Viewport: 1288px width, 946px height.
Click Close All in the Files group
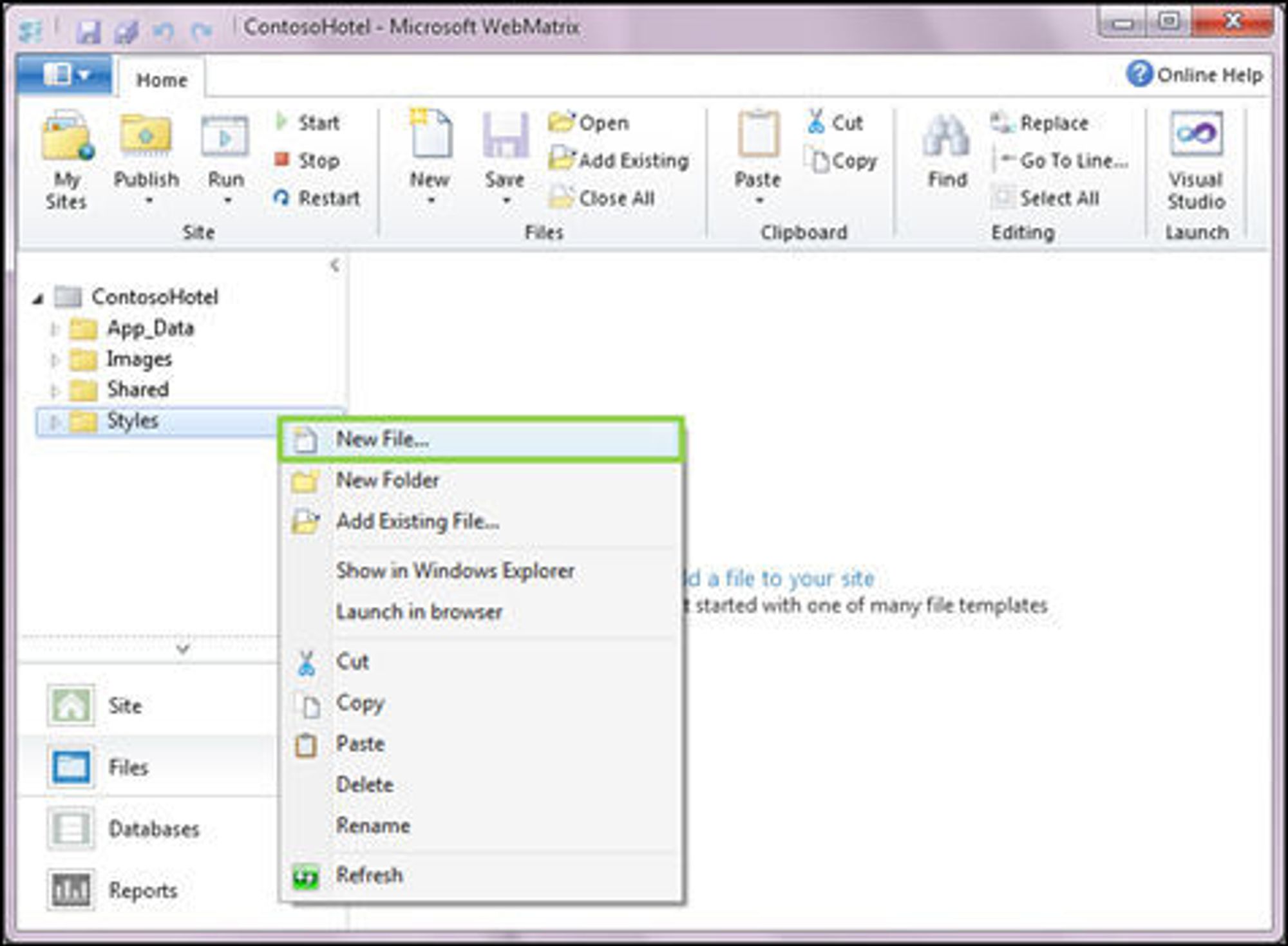602,198
